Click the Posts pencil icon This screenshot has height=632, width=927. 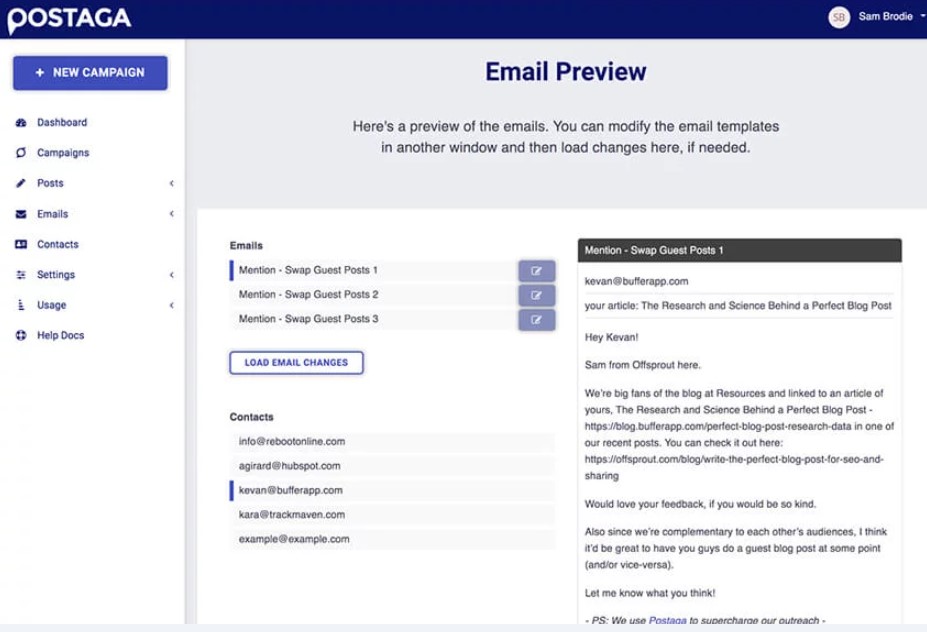pyautogui.click(x=21, y=183)
